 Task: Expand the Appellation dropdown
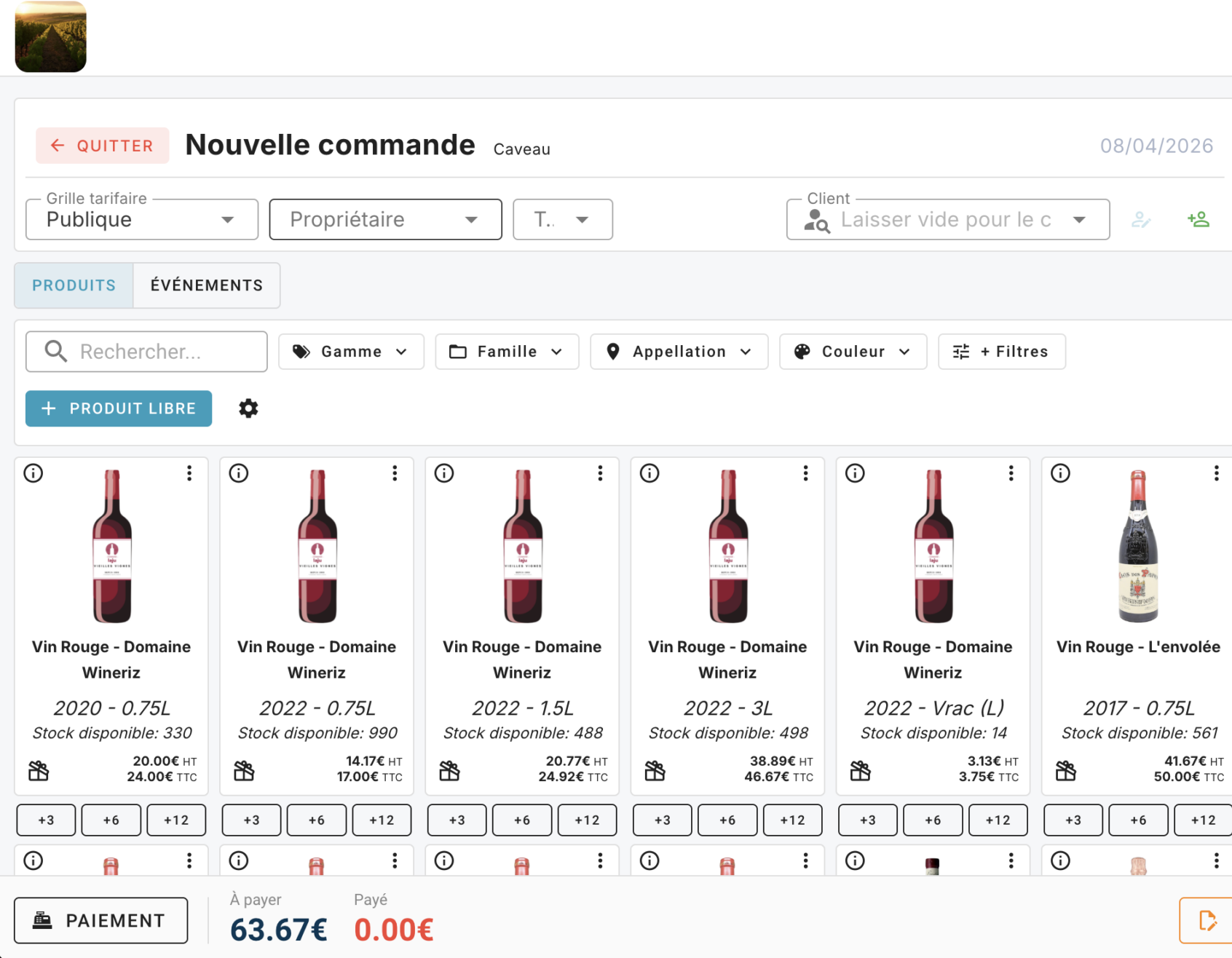(678, 351)
